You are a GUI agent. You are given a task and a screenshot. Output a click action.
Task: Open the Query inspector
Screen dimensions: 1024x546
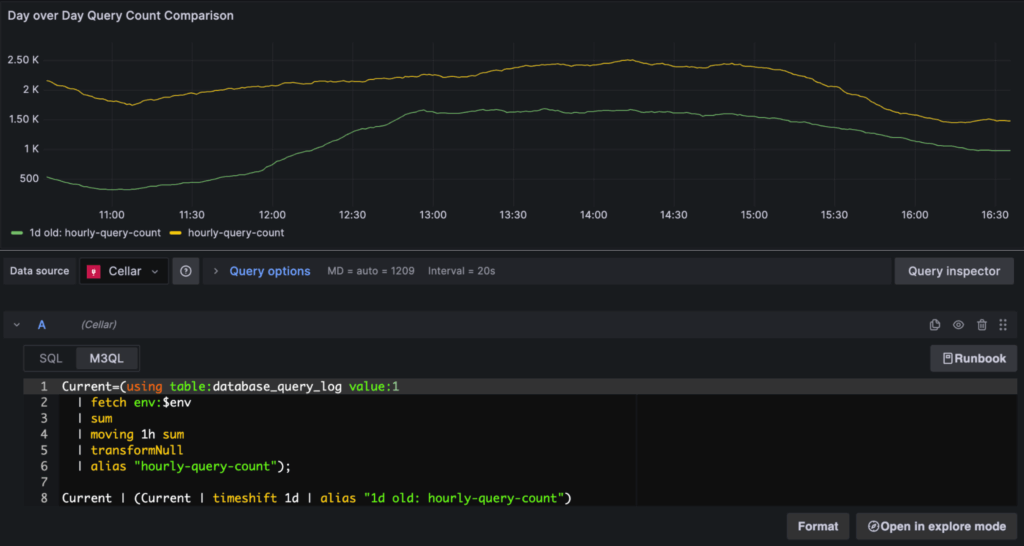click(x=953, y=271)
